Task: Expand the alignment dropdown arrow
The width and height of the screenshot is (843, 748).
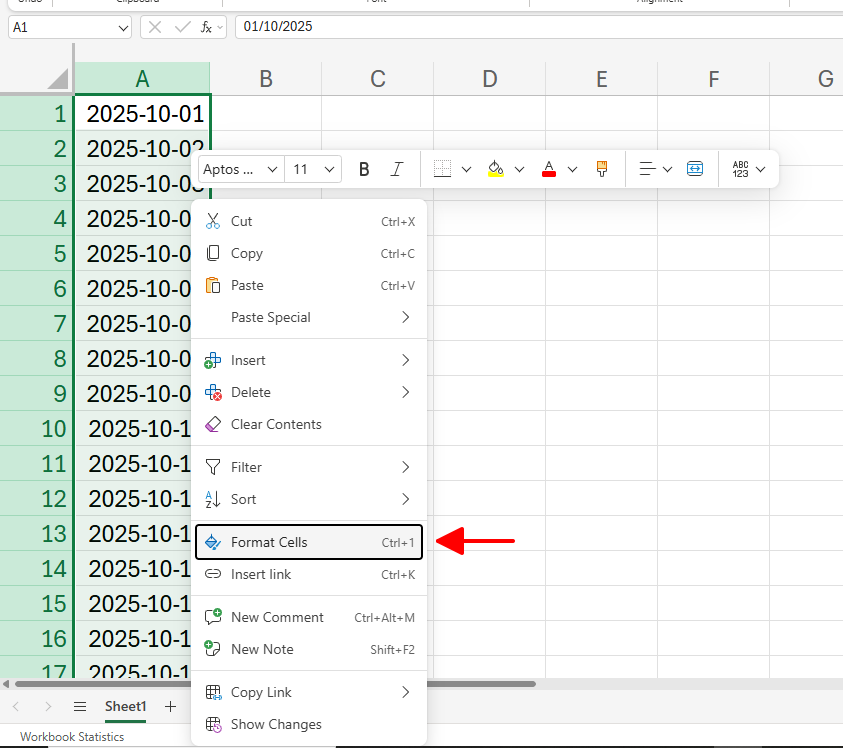Action: (668, 170)
